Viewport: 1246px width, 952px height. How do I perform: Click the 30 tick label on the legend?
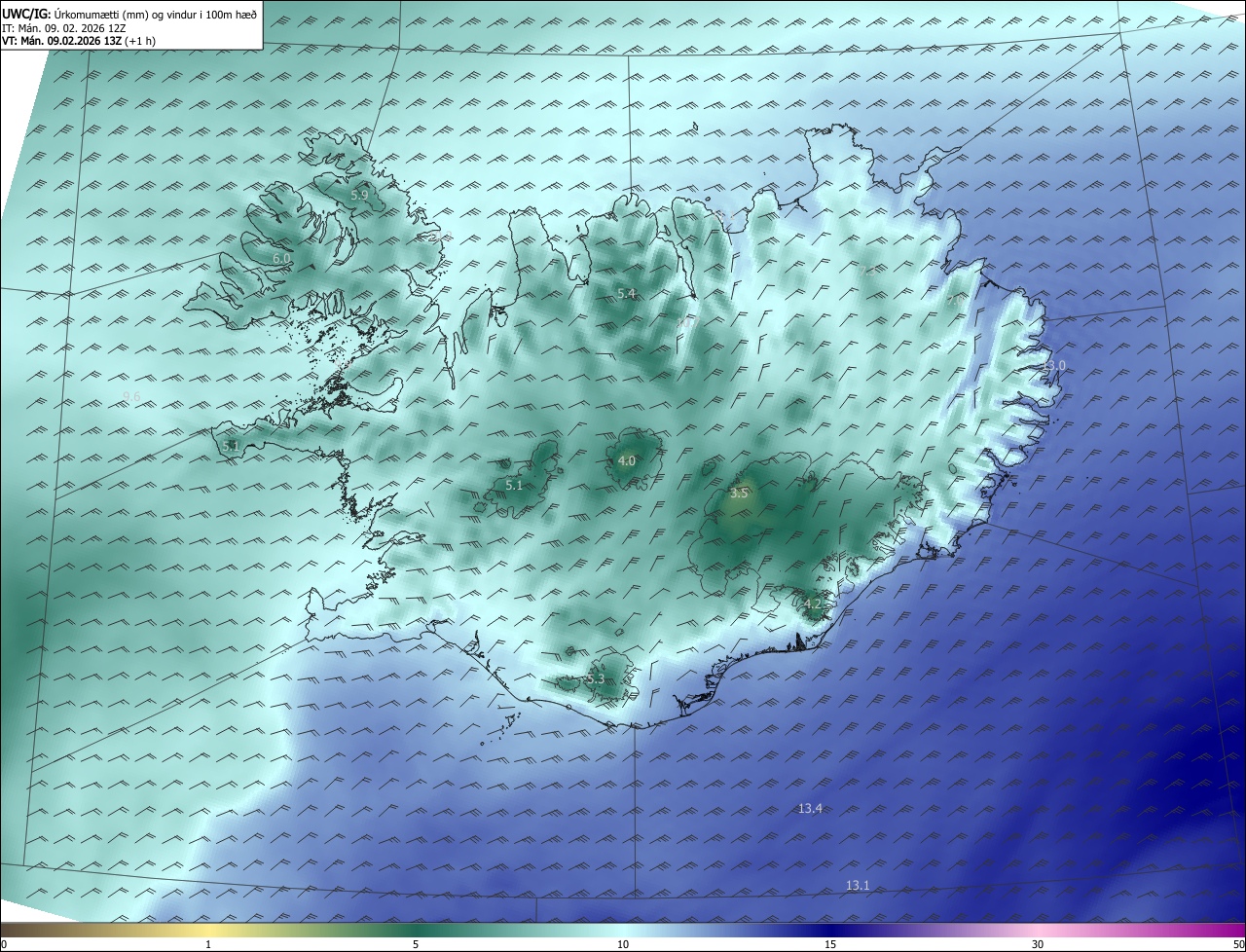(x=1038, y=944)
